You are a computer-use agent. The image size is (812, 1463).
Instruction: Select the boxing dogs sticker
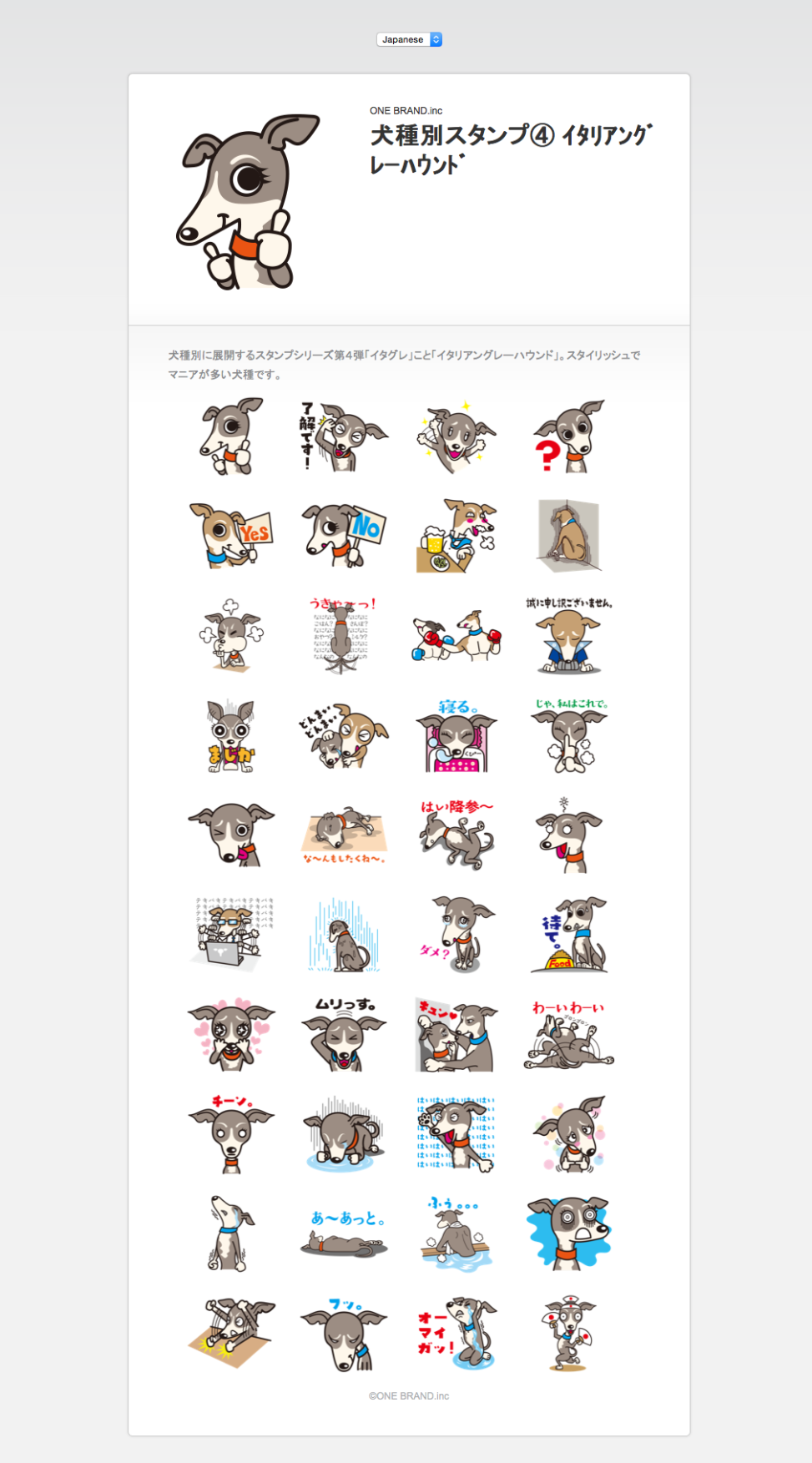(x=456, y=636)
